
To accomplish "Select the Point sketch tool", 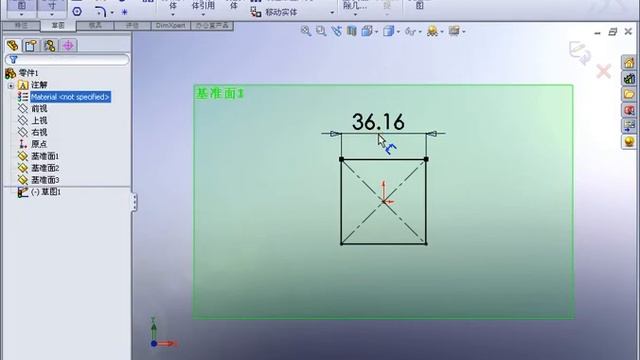I will click(x=124, y=12).
